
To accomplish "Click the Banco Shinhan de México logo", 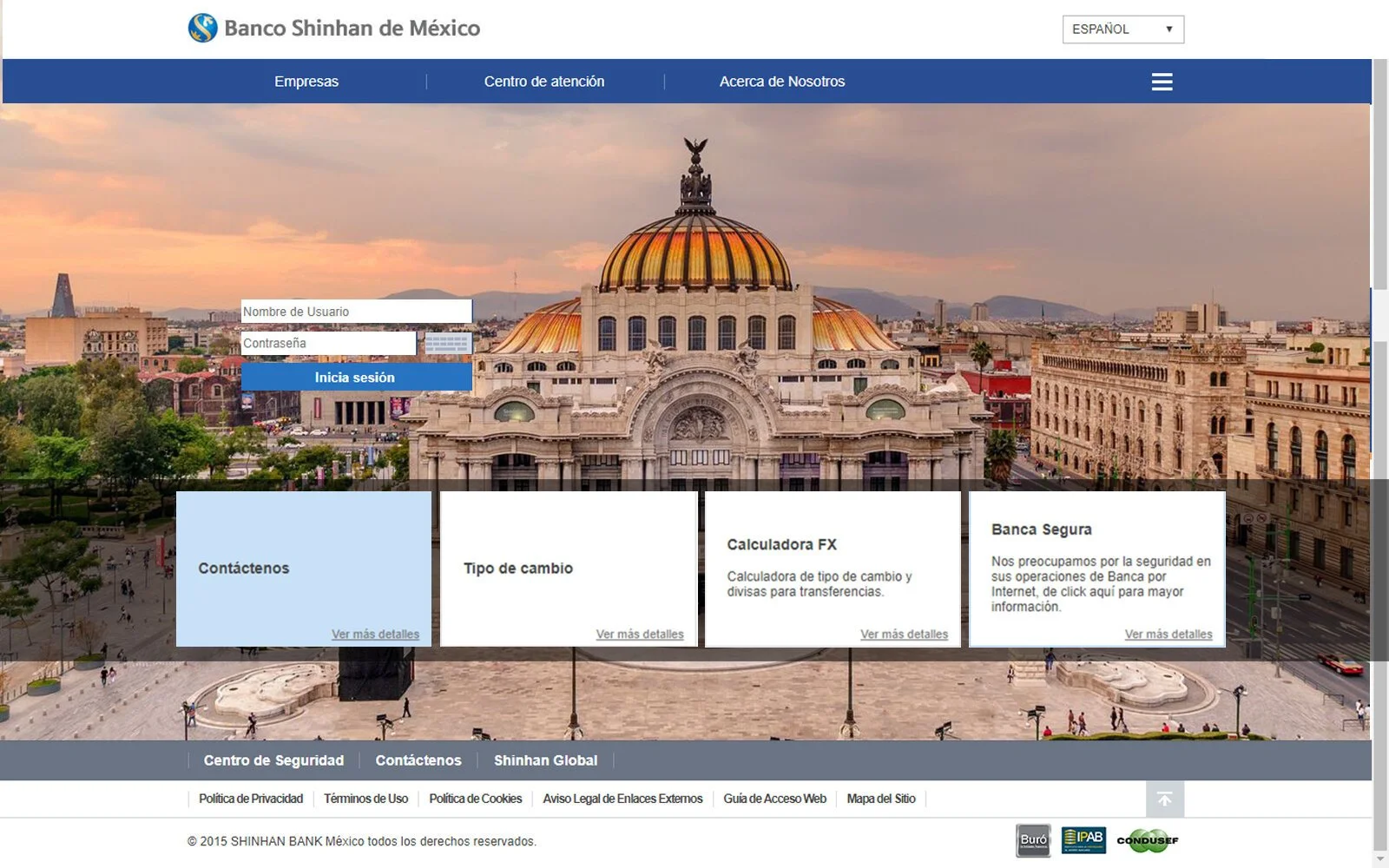I will click(x=334, y=28).
